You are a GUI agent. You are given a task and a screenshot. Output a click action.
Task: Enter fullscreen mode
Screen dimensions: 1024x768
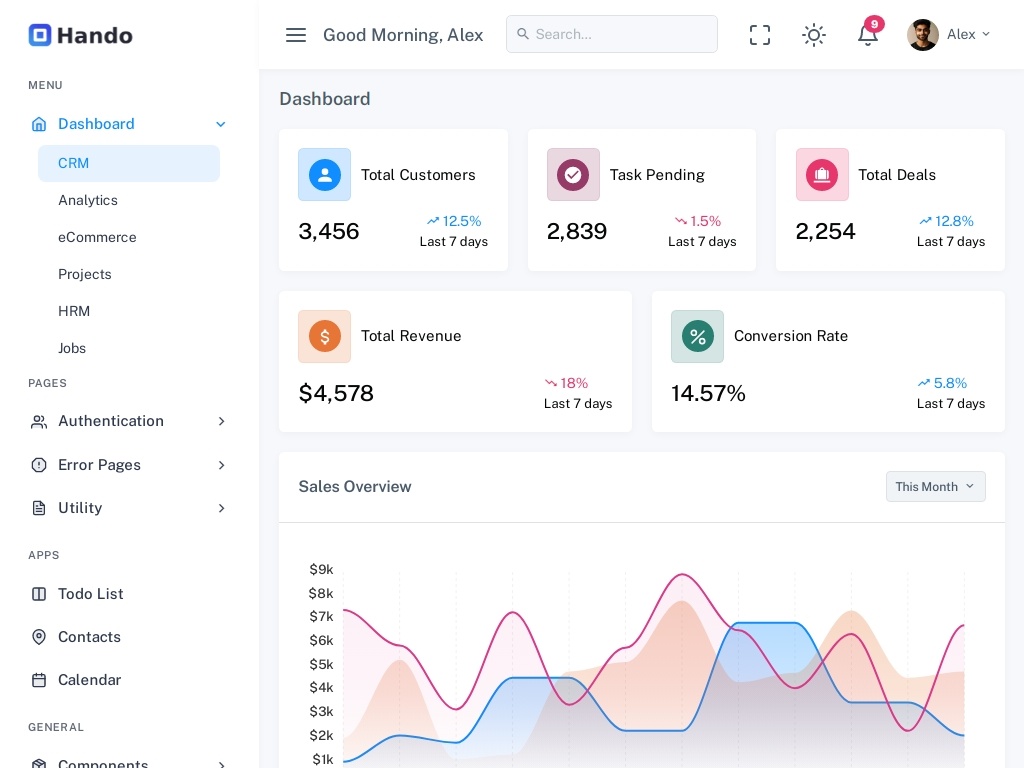pos(760,34)
